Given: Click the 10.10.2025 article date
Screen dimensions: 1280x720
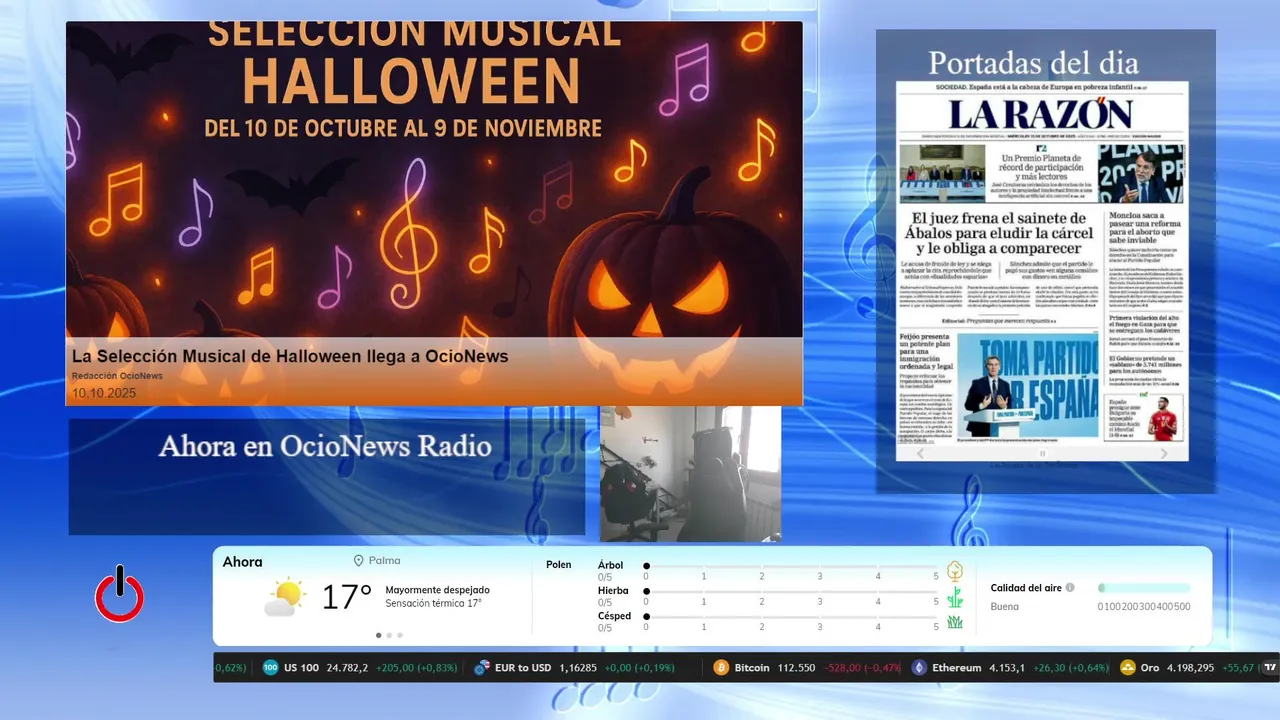Looking at the screenshot, I should (103, 393).
